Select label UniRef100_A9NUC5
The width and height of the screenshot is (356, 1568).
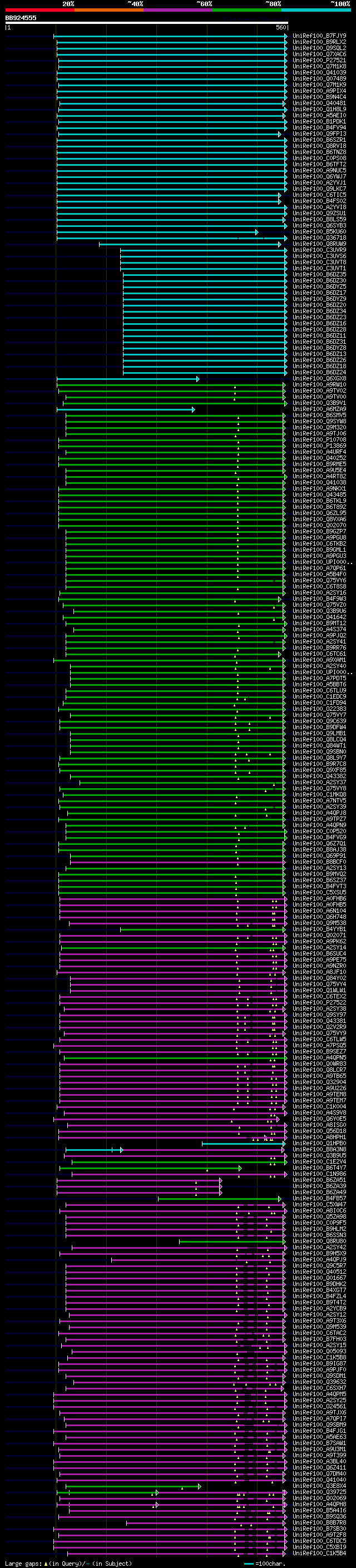319,170
